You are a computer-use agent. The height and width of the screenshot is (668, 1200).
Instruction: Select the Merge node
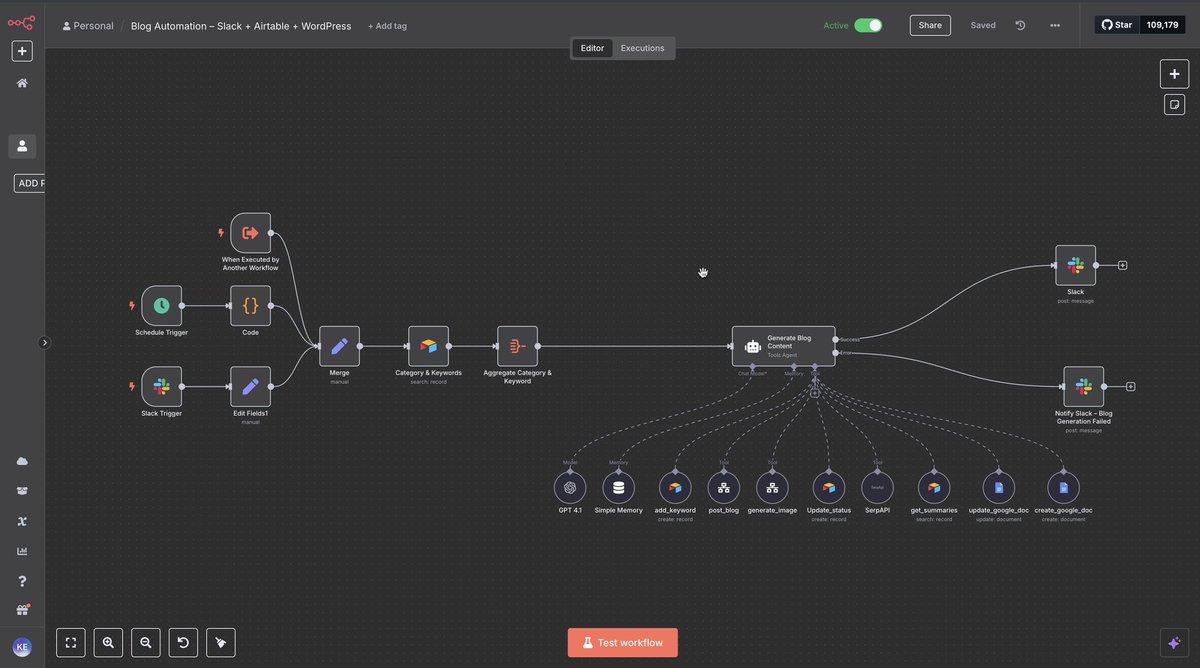point(339,346)
